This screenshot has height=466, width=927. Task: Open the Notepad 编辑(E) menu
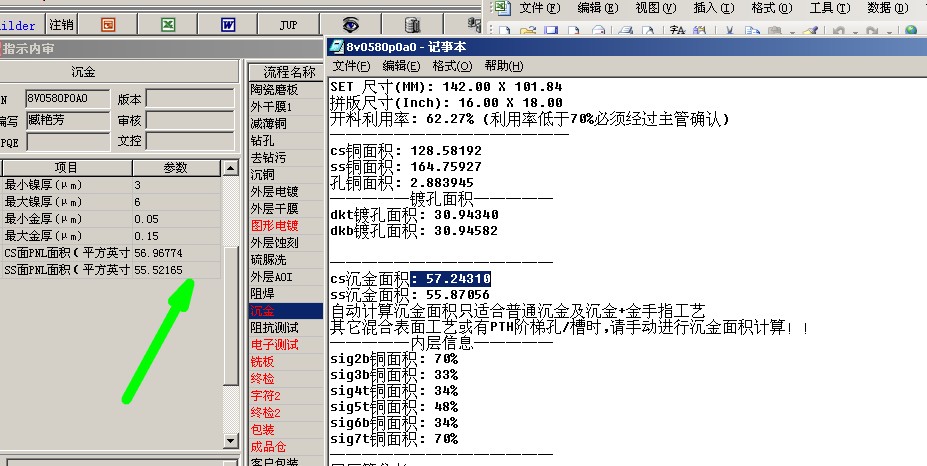tap(401, 66)
